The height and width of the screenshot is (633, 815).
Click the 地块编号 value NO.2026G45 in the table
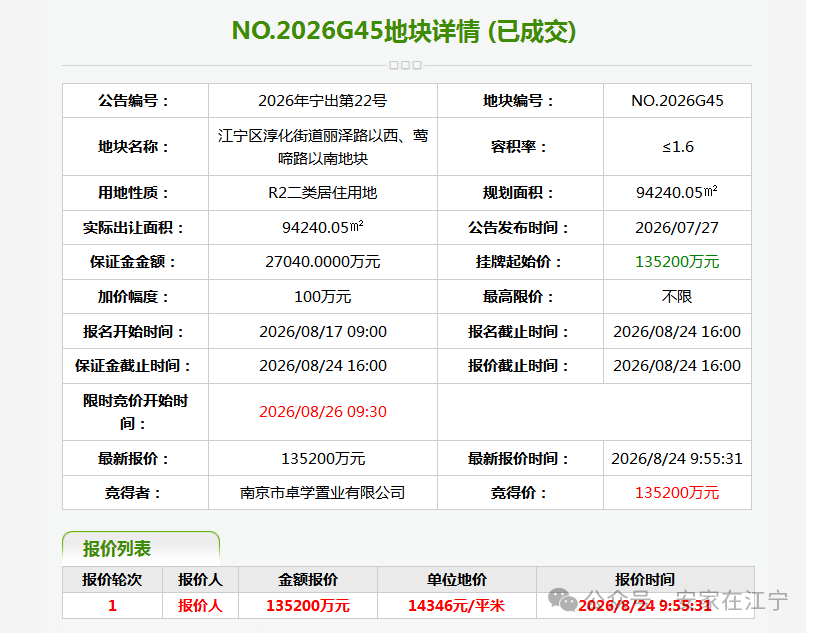click(677, 101)
